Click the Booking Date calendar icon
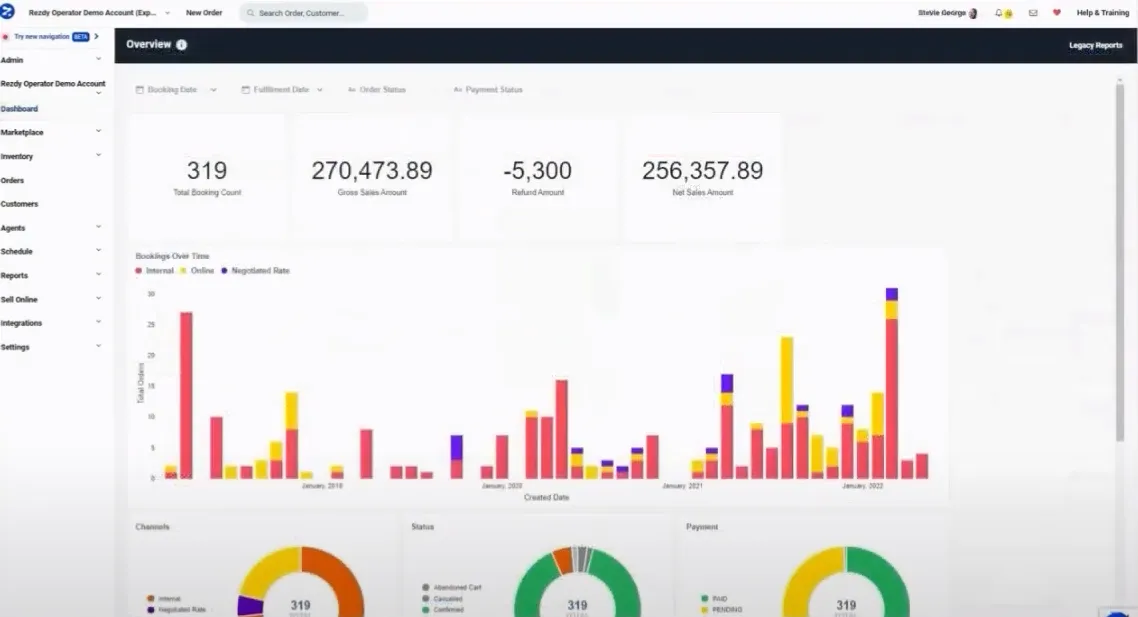 click(x=139, y=90)
